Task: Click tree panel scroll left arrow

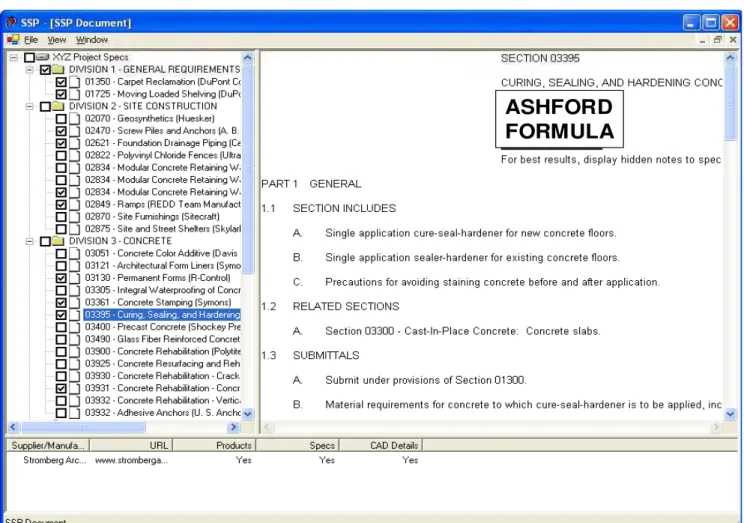Action: 13,427
